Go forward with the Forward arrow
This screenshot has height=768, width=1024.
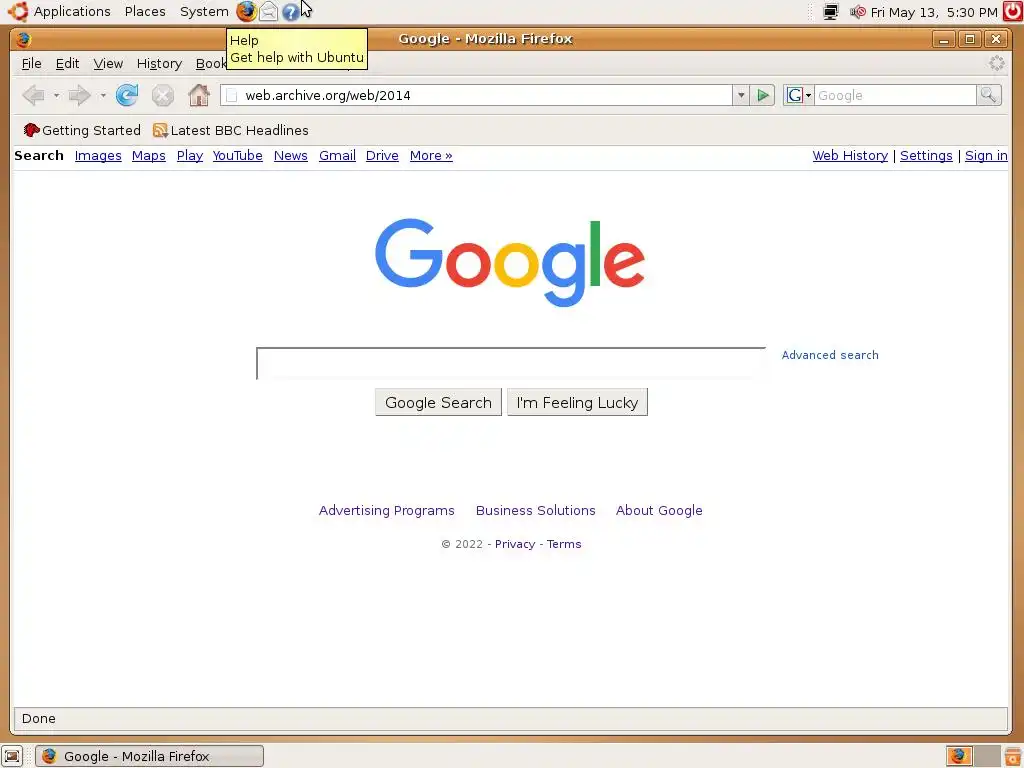(80, 95)
